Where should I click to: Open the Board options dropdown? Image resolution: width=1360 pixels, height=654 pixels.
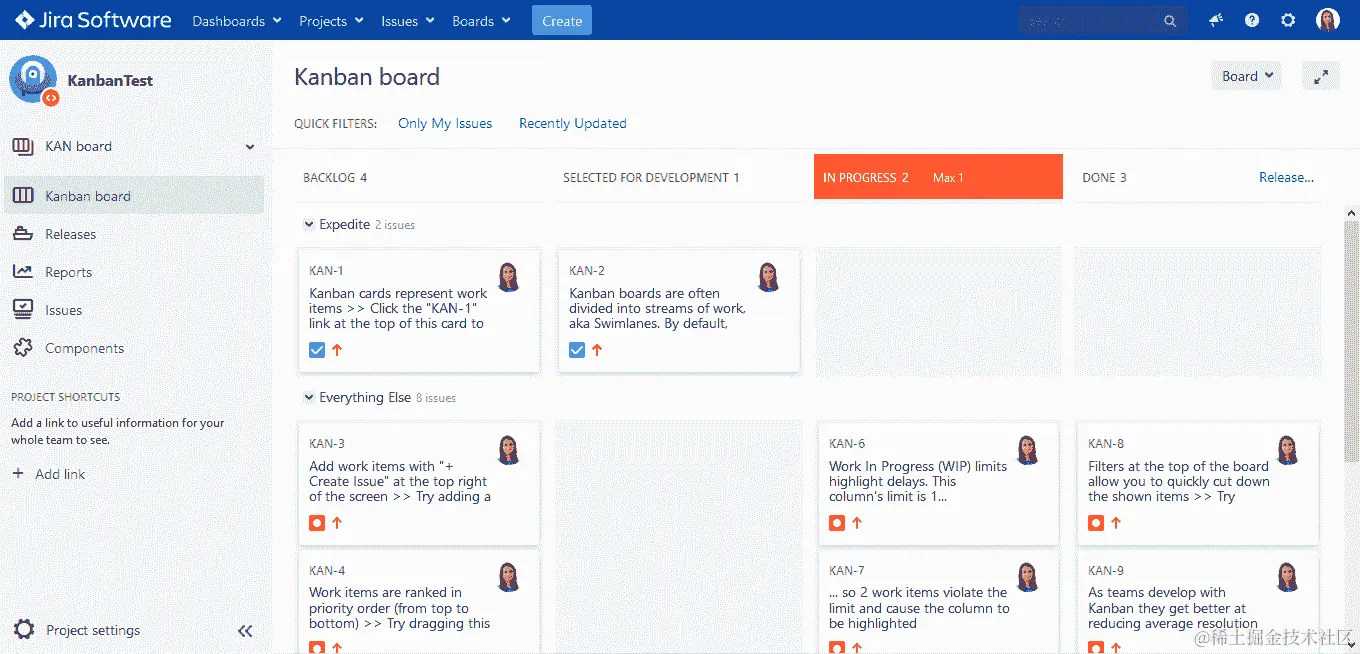(x=1248, y=76)
